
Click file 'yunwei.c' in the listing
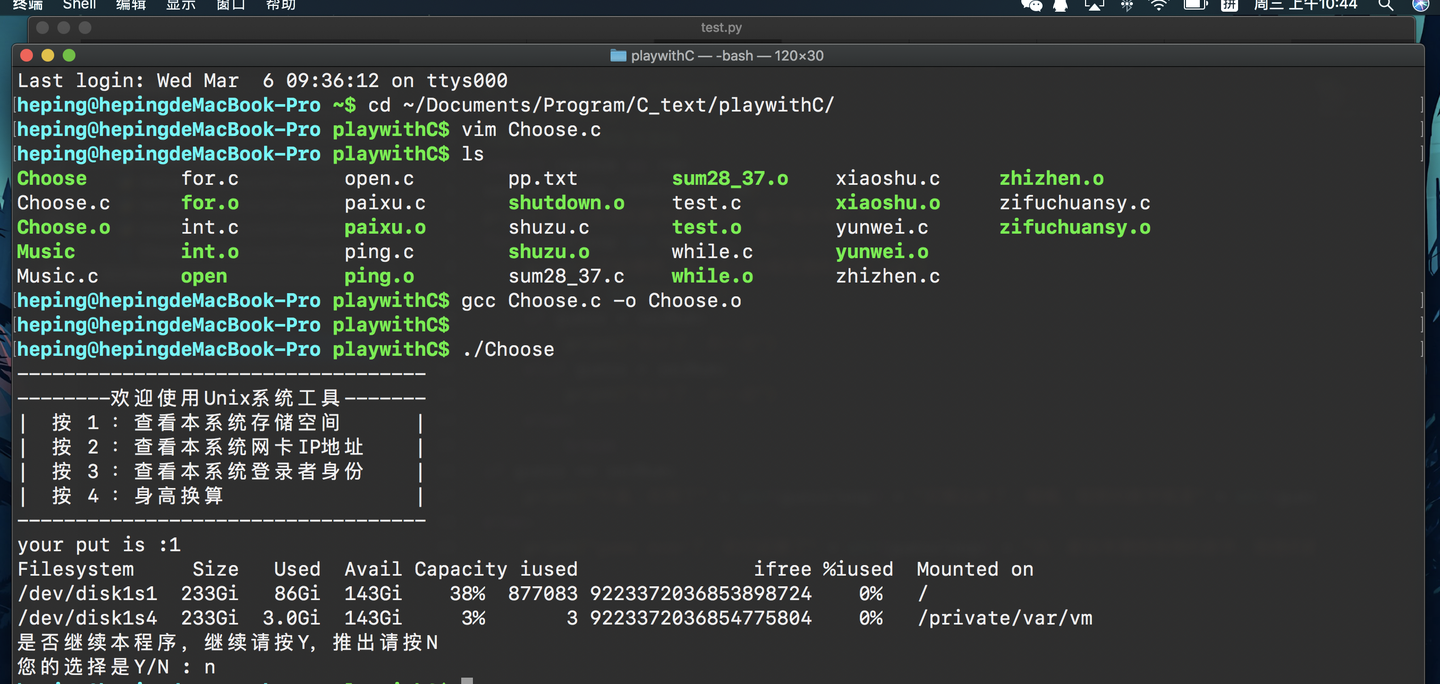tap(882, 228)
